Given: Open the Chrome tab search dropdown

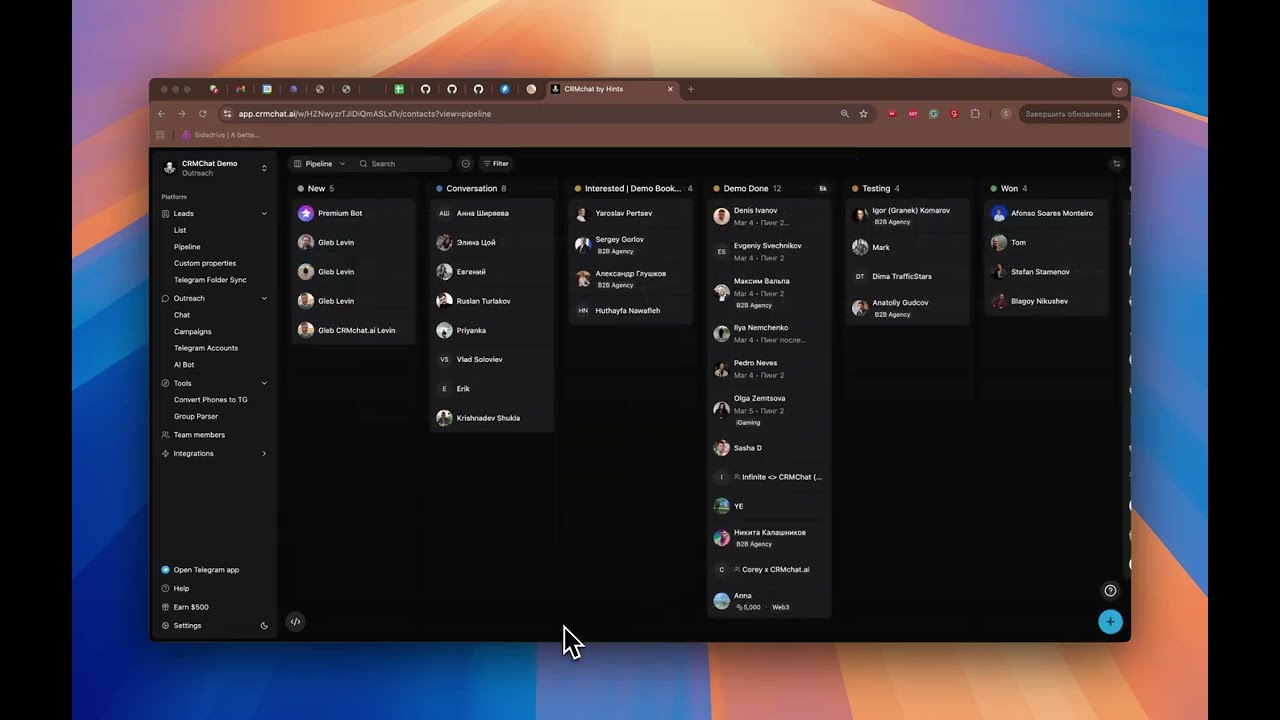Looking at the screenshot, I should (x=1120, y=89).
